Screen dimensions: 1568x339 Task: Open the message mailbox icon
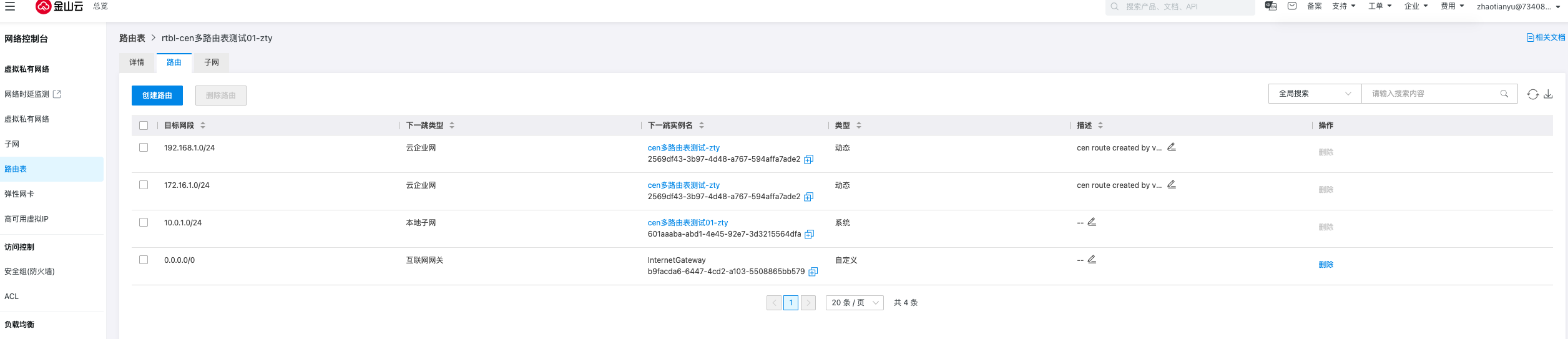click(x=1292, y=6)
